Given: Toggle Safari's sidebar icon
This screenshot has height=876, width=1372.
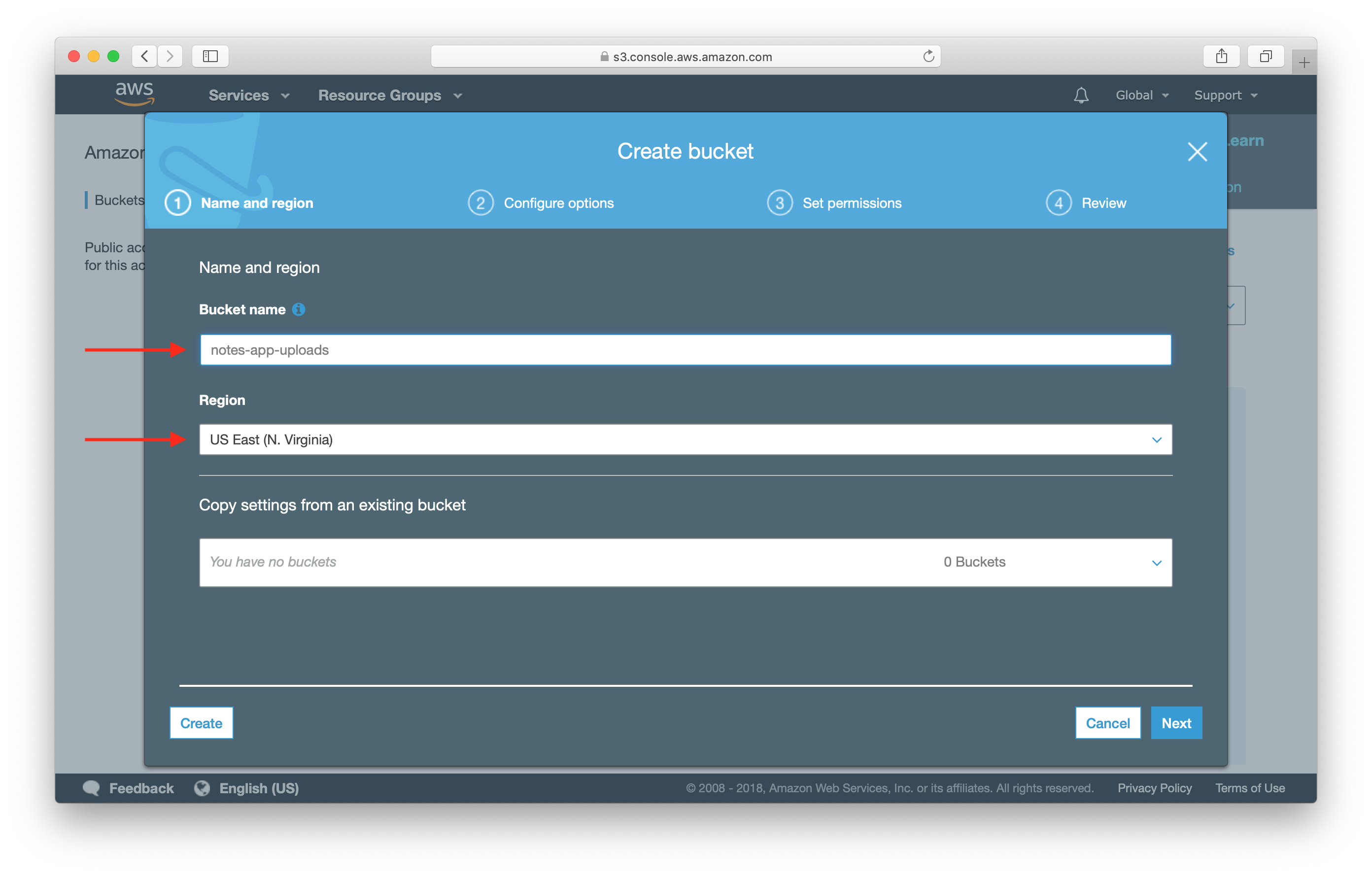Looking at the screenshot, I should coord(210,56).
